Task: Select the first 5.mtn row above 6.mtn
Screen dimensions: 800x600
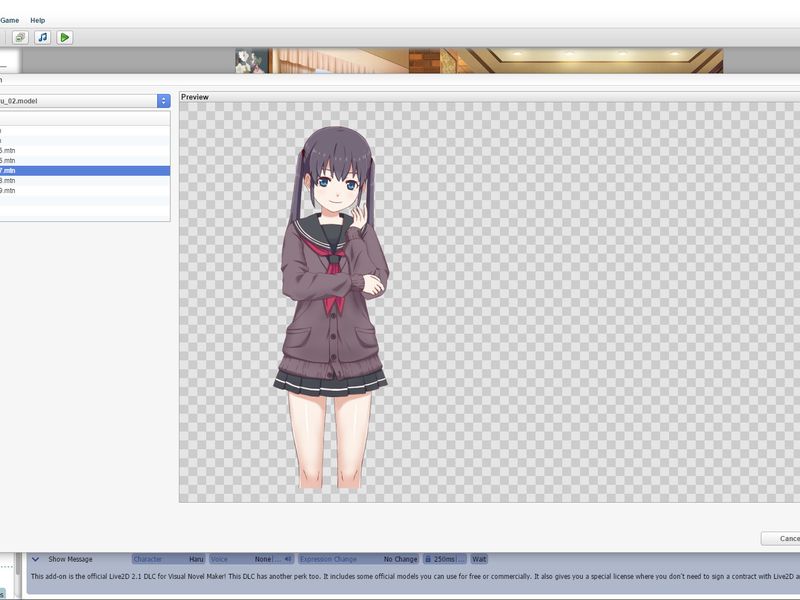Action: 85,151
